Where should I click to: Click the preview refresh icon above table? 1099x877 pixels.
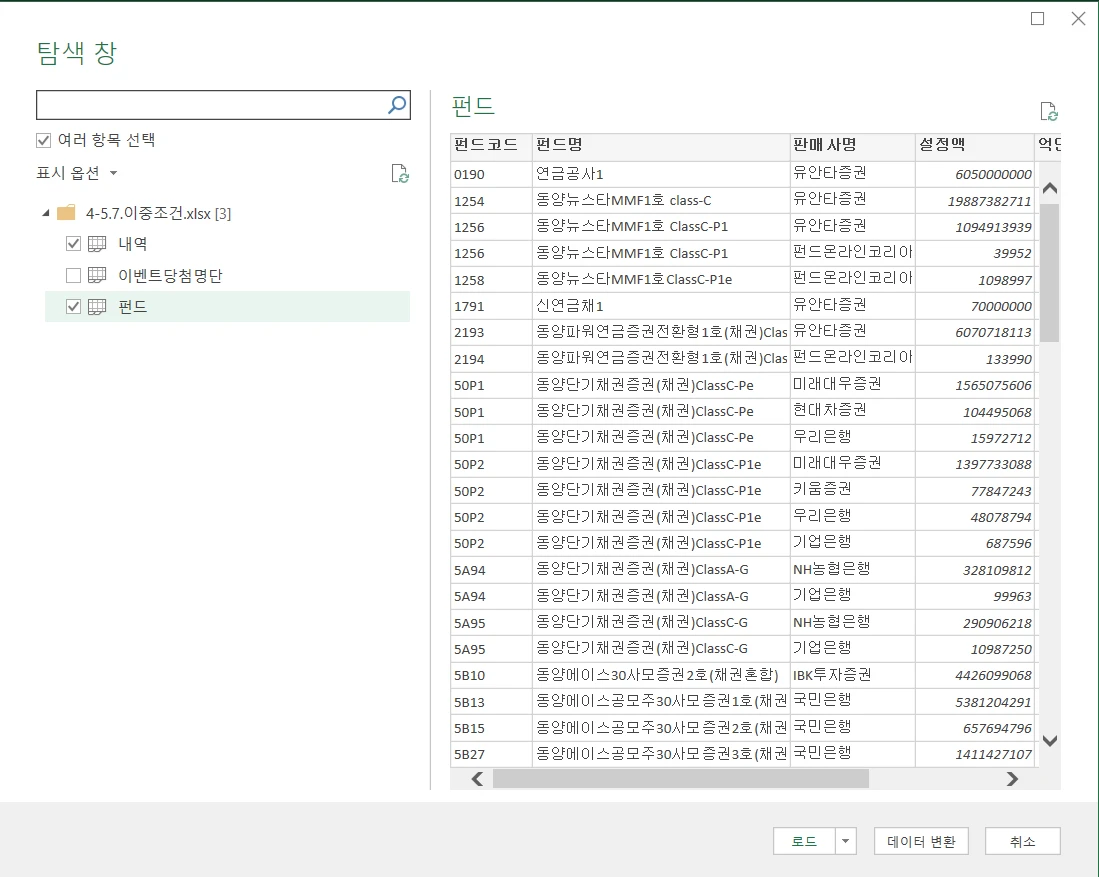[1048, 111]
